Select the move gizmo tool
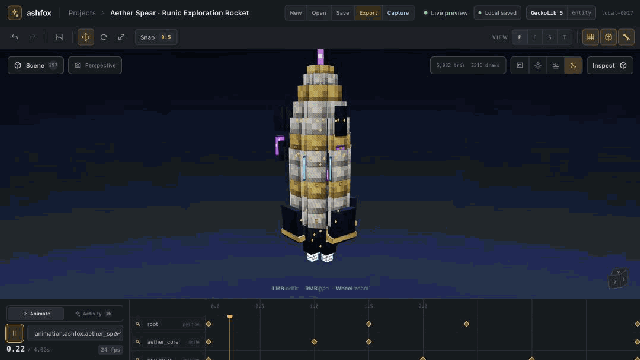The width and height of the screenshot is (640, 360). click(86, 37)
